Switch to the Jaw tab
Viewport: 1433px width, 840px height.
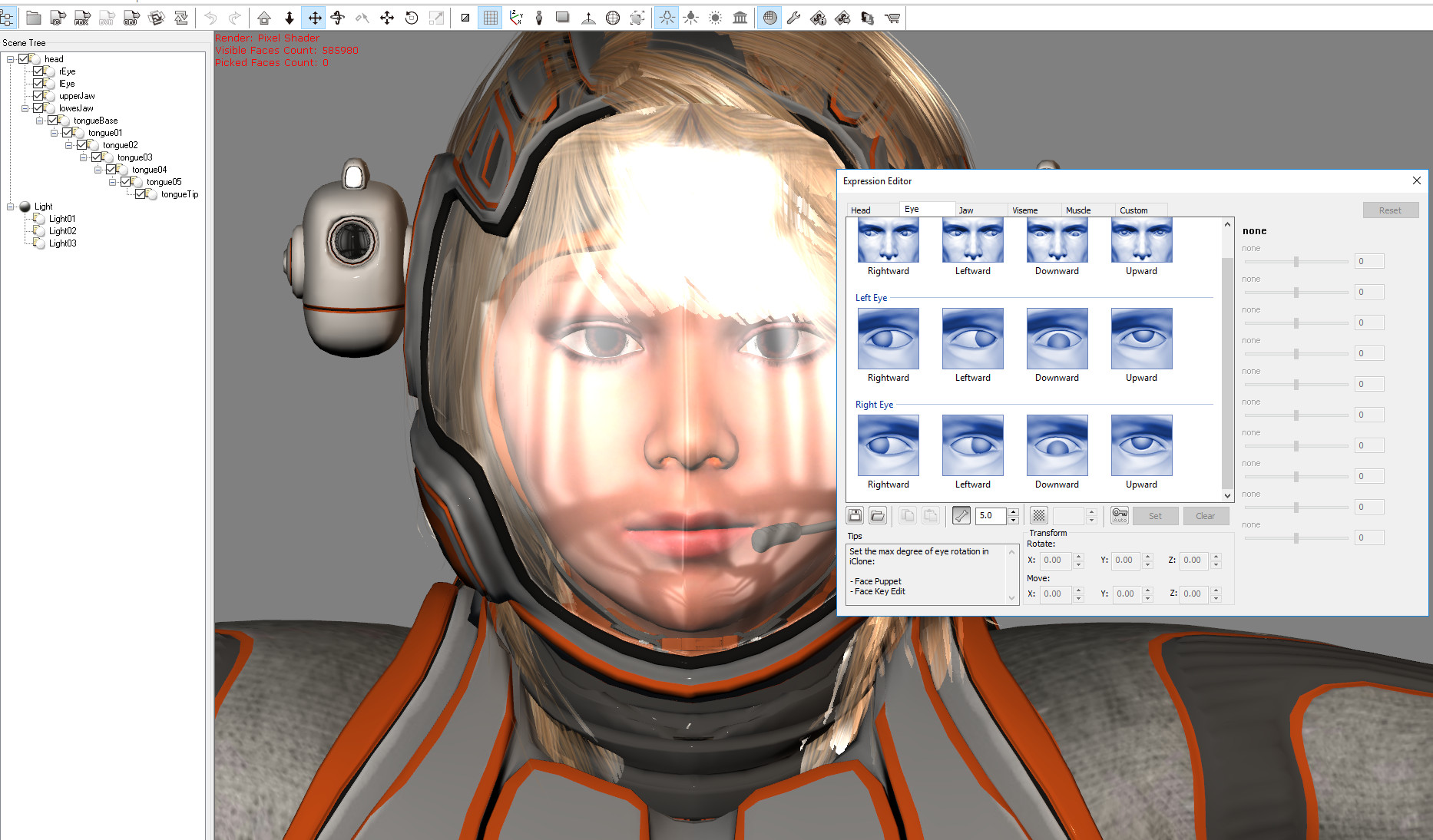pos(981,210)
